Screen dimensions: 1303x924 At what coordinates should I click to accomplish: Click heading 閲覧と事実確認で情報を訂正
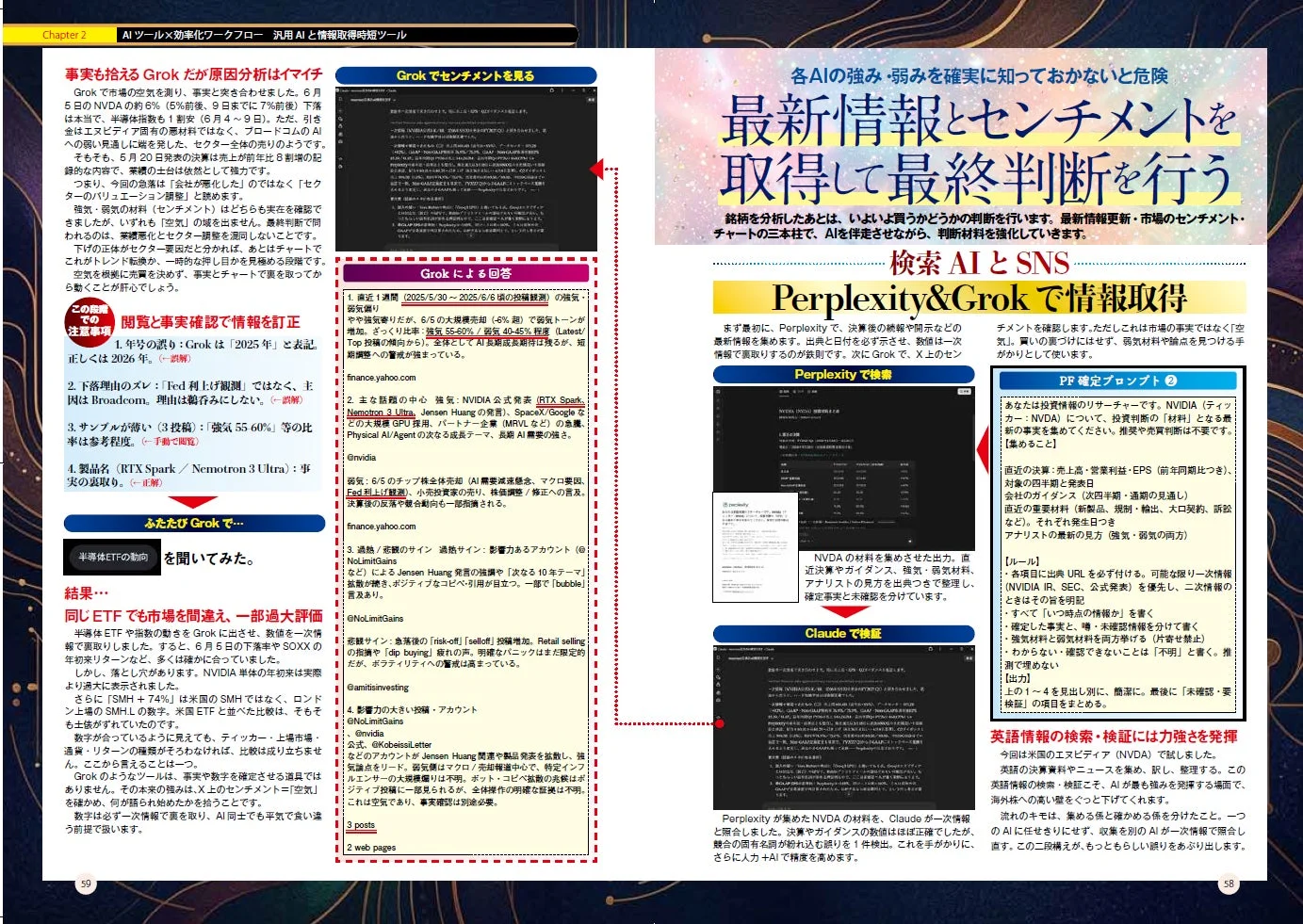[x=210, y=321]
